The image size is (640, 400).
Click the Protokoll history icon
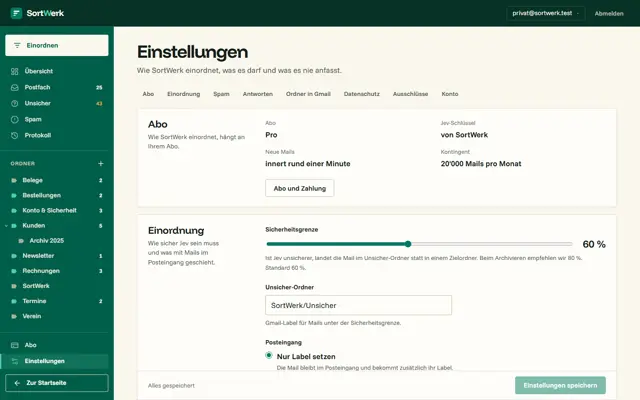15,136
